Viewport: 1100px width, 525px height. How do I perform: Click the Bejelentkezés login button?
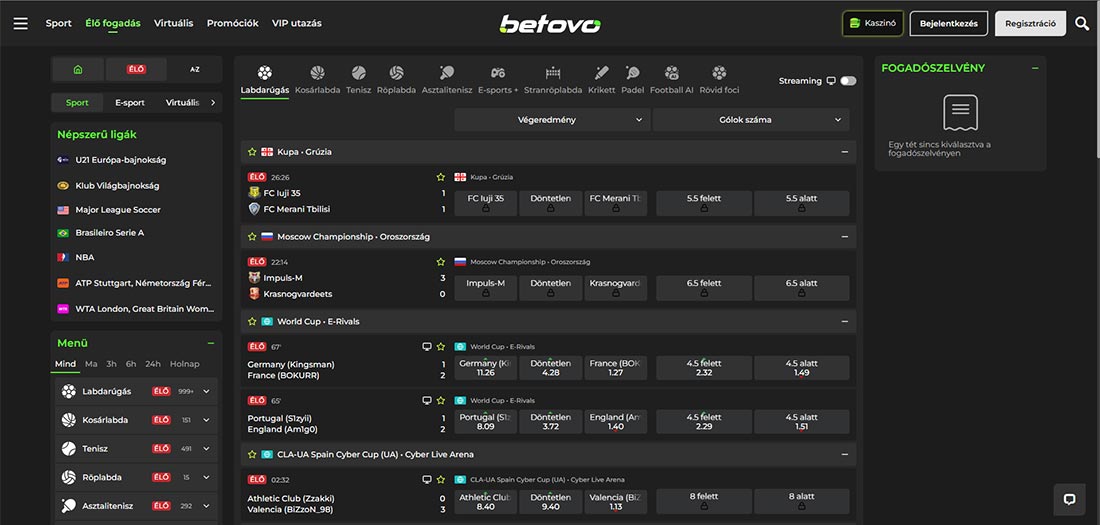tap(948, 23)
